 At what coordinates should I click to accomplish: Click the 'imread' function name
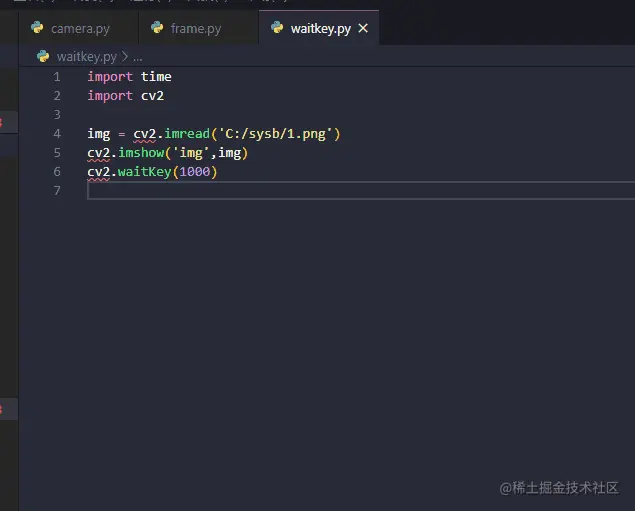pyautogui.click(x=187, y=134)
